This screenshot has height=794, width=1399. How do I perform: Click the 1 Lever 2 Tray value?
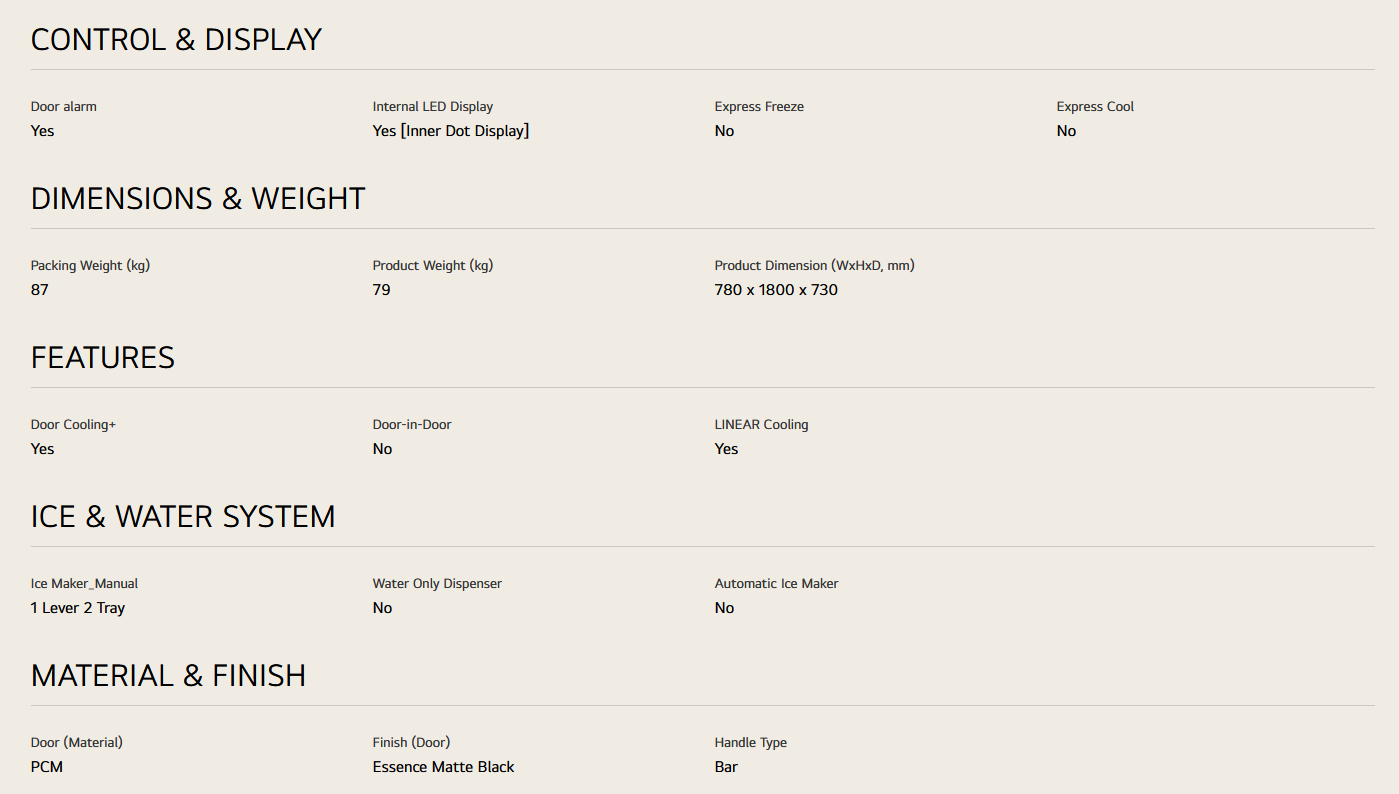tap(78, 608)
